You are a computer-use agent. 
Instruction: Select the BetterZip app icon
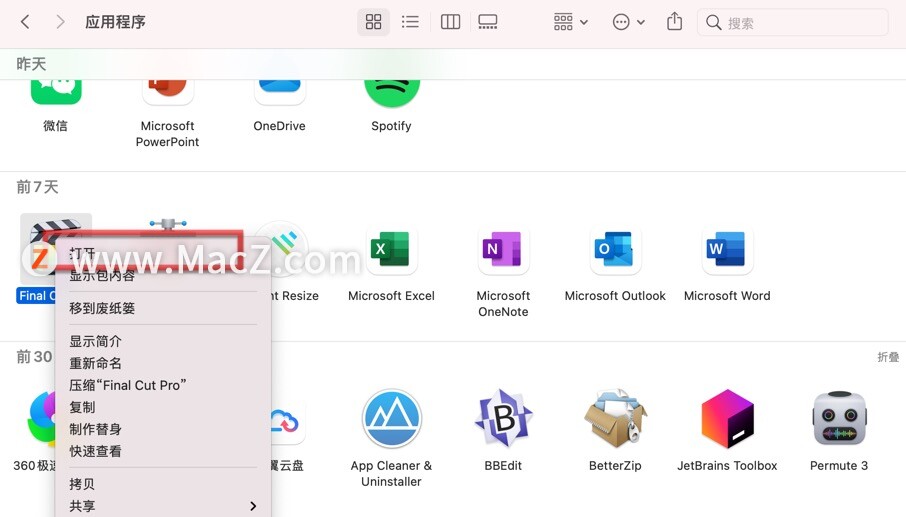pyautogui.click(x=615, y=419)
